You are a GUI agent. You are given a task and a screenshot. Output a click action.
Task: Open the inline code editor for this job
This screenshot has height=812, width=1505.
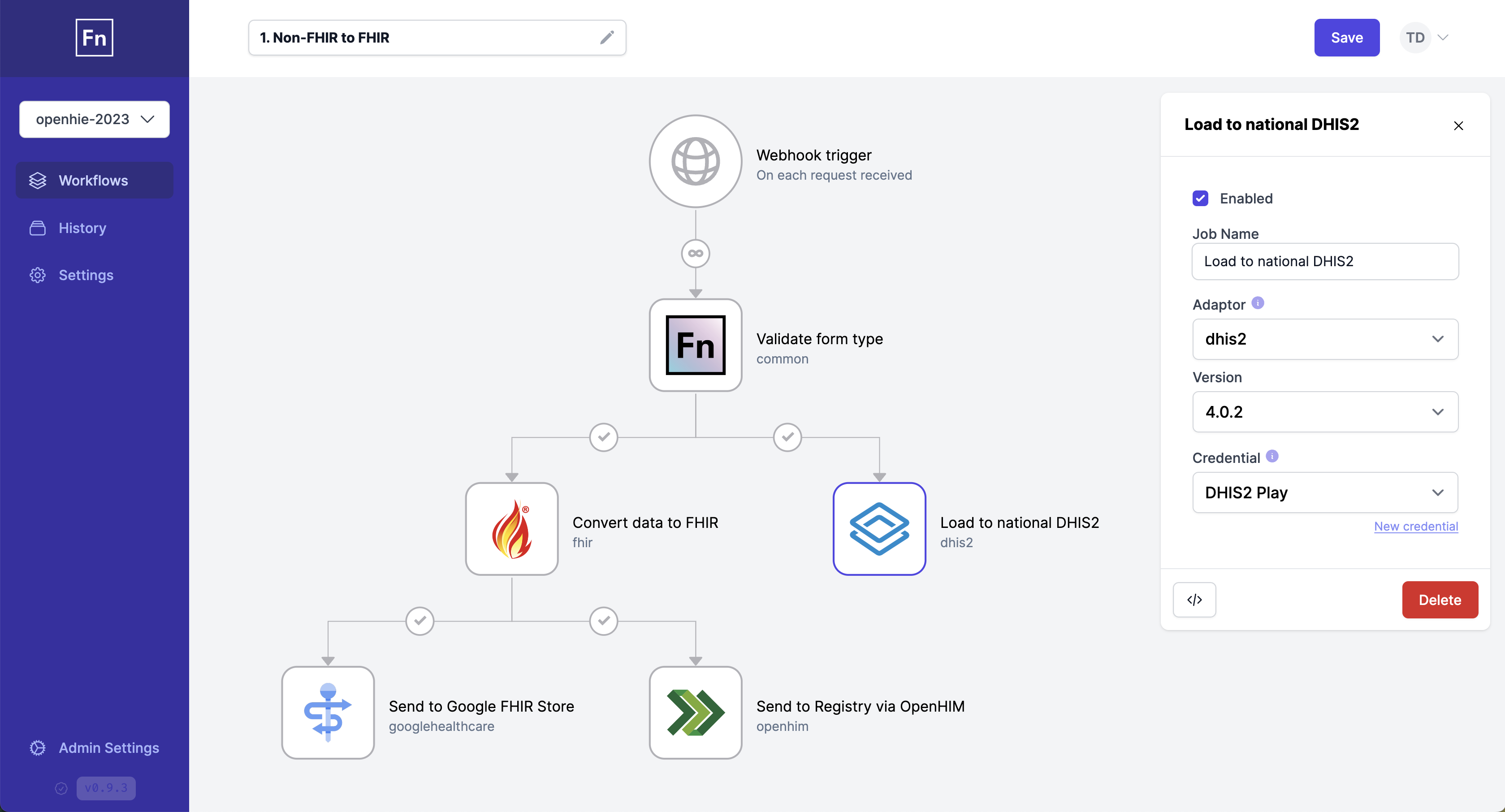1194,599
